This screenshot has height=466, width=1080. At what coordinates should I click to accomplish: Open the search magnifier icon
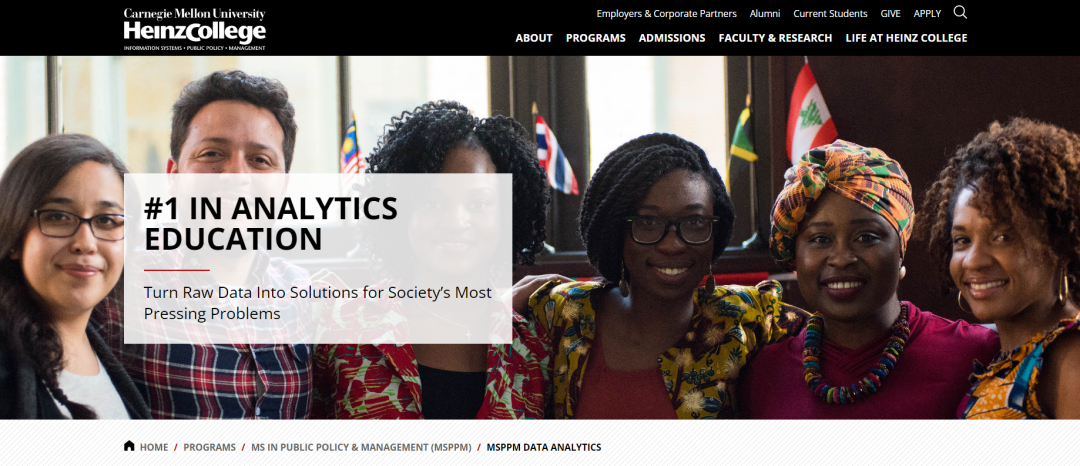coord(960,12)
